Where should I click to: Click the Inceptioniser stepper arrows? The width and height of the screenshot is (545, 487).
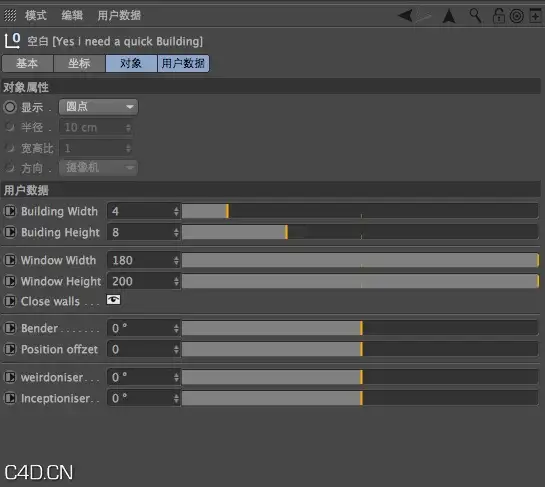tap(176, 398)
